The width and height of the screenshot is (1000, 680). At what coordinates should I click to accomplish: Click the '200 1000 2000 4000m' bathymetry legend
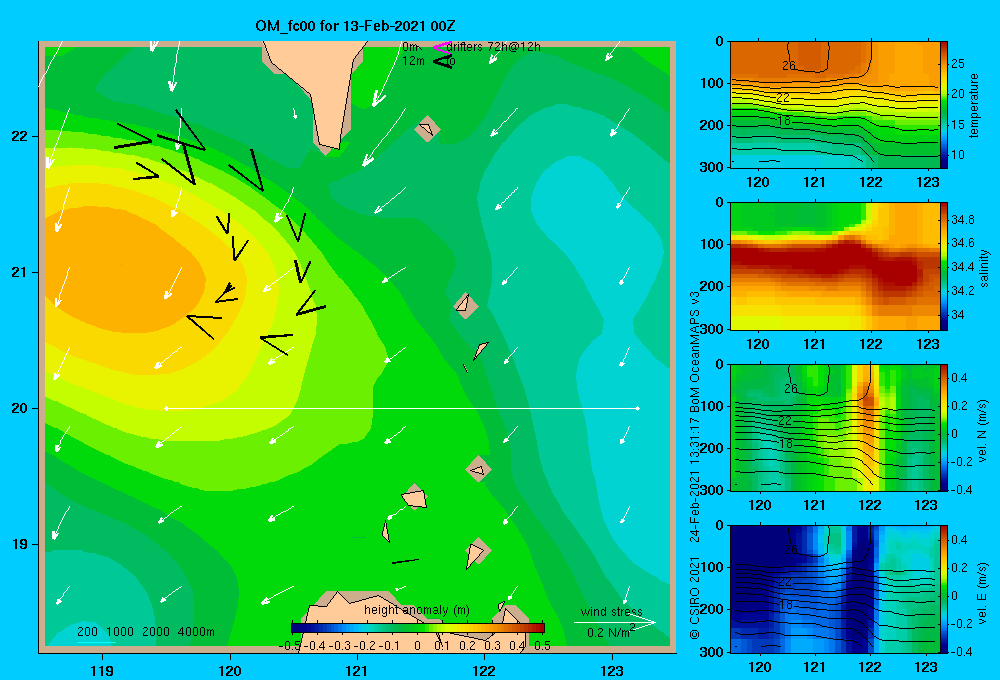pyautogui.click(x=146, y=632)
